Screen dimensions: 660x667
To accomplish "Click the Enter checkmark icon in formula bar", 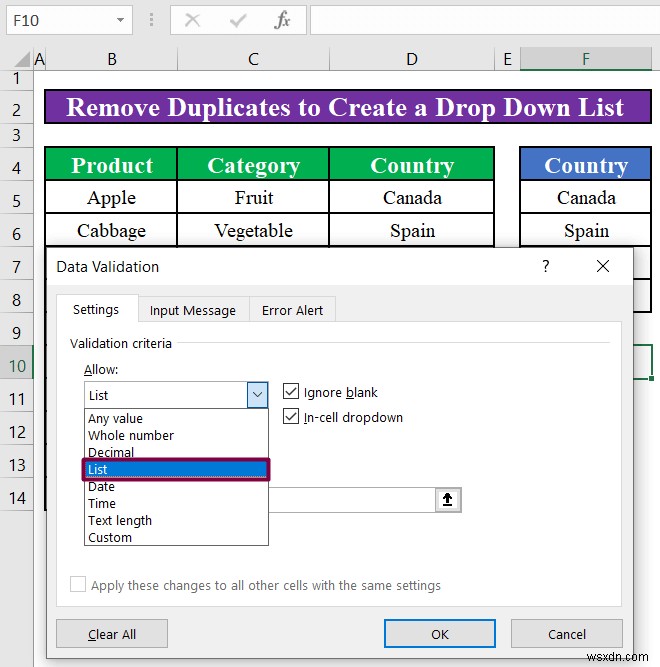I will click(x=238, y=20).
